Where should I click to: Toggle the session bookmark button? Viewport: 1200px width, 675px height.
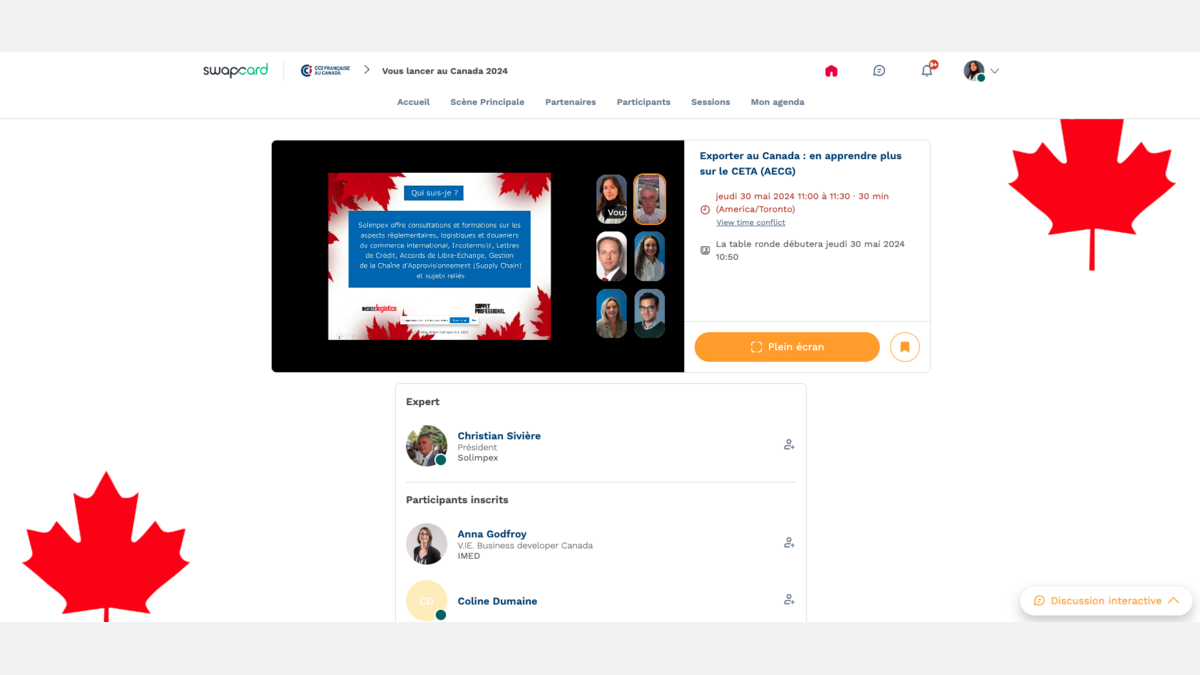[x=904, y=347]
